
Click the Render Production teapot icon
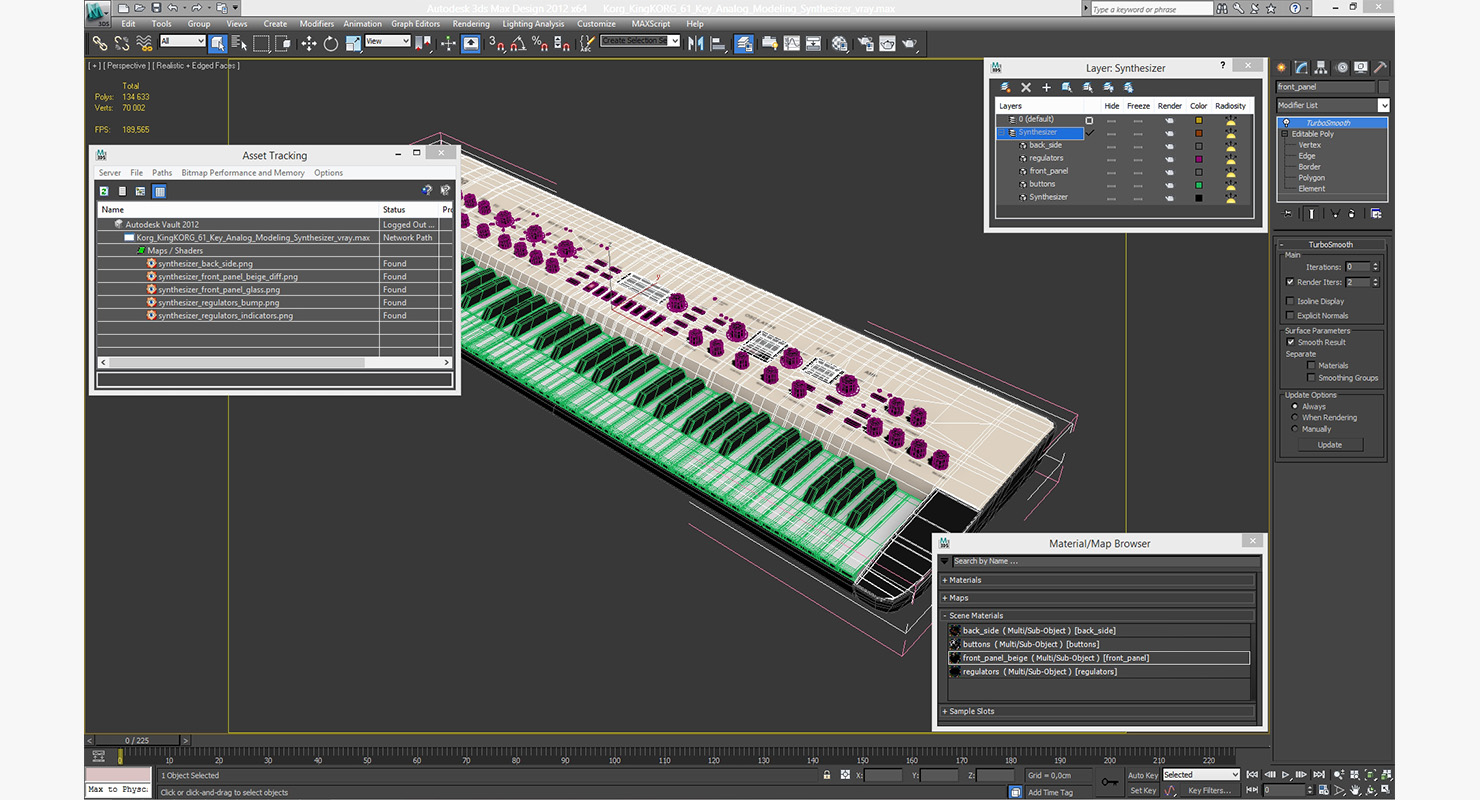(910, 43)
